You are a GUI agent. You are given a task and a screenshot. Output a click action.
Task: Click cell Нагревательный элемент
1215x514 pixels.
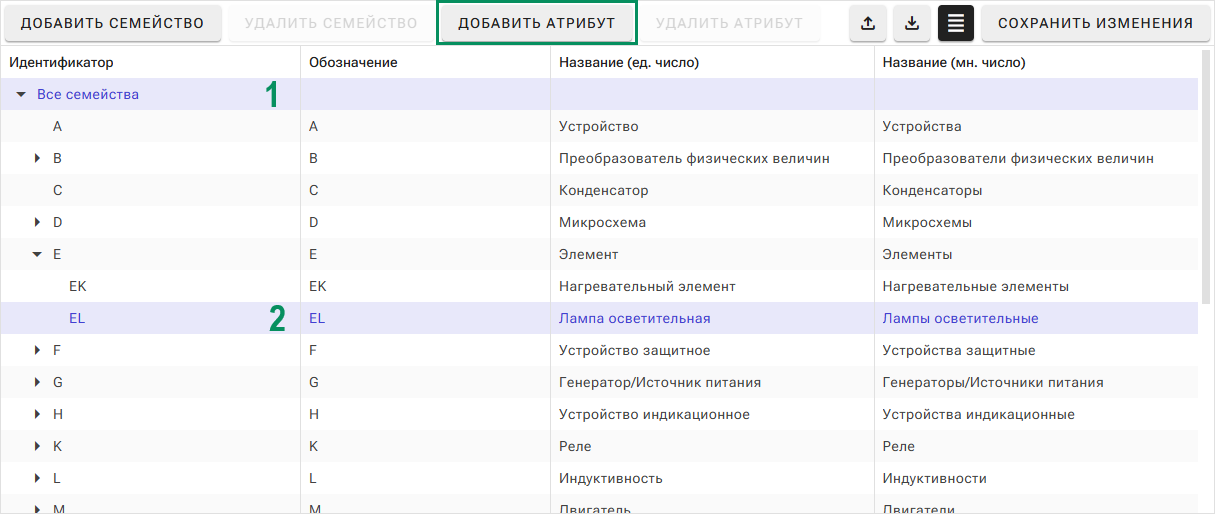click(x=647, y=286)
